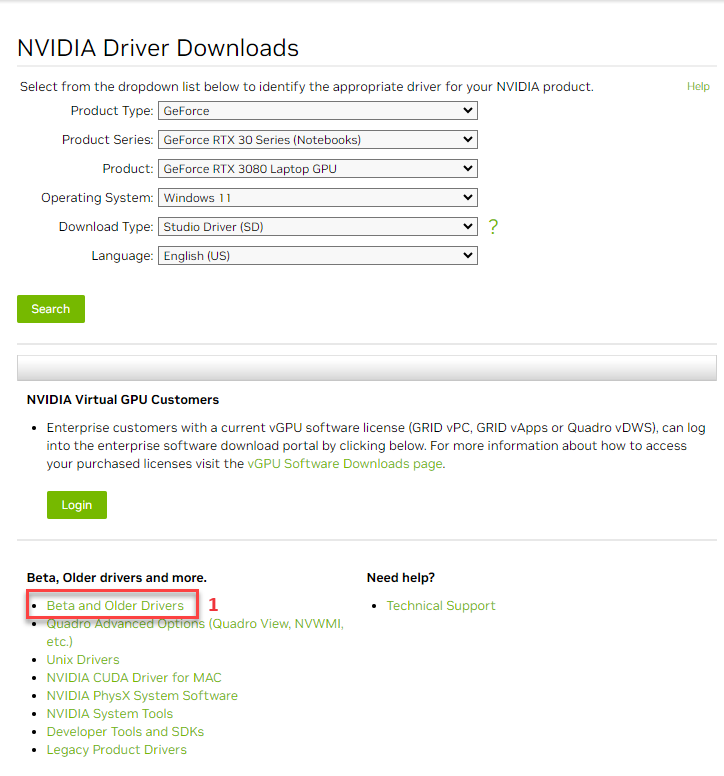Viewport: 724px width, 776px height.
Task: Open NVIDIA CUDA Driver for MAC
Action: 134,678
